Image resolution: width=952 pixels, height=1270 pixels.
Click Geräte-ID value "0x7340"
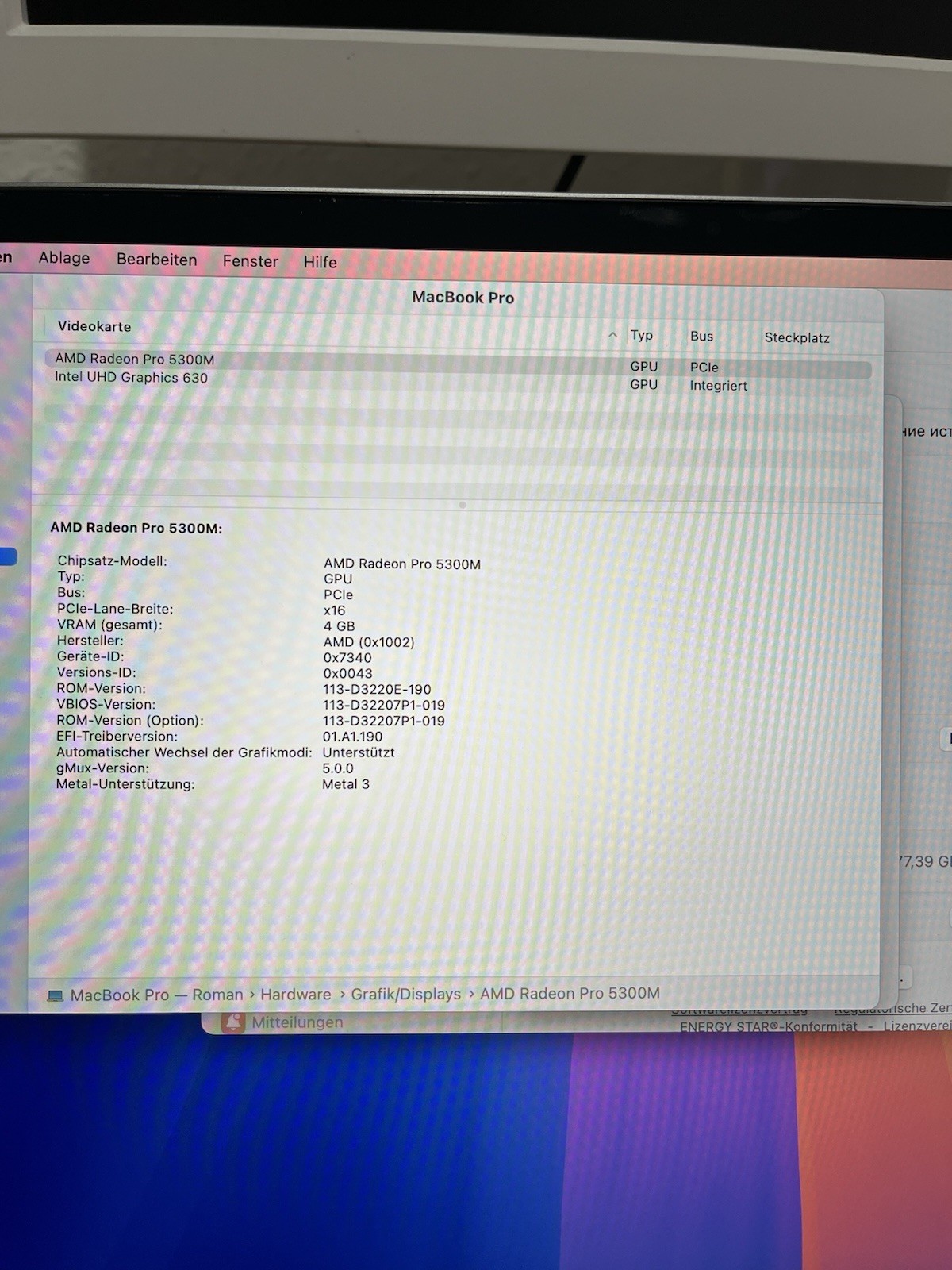347,658
